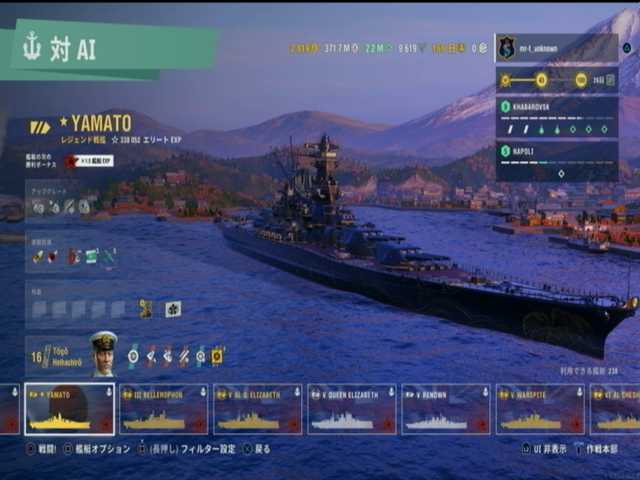This screenshot has width=640, height=480.
Task: Open the mr-t_unknown player profile banner
Action: tap(557, 48)
